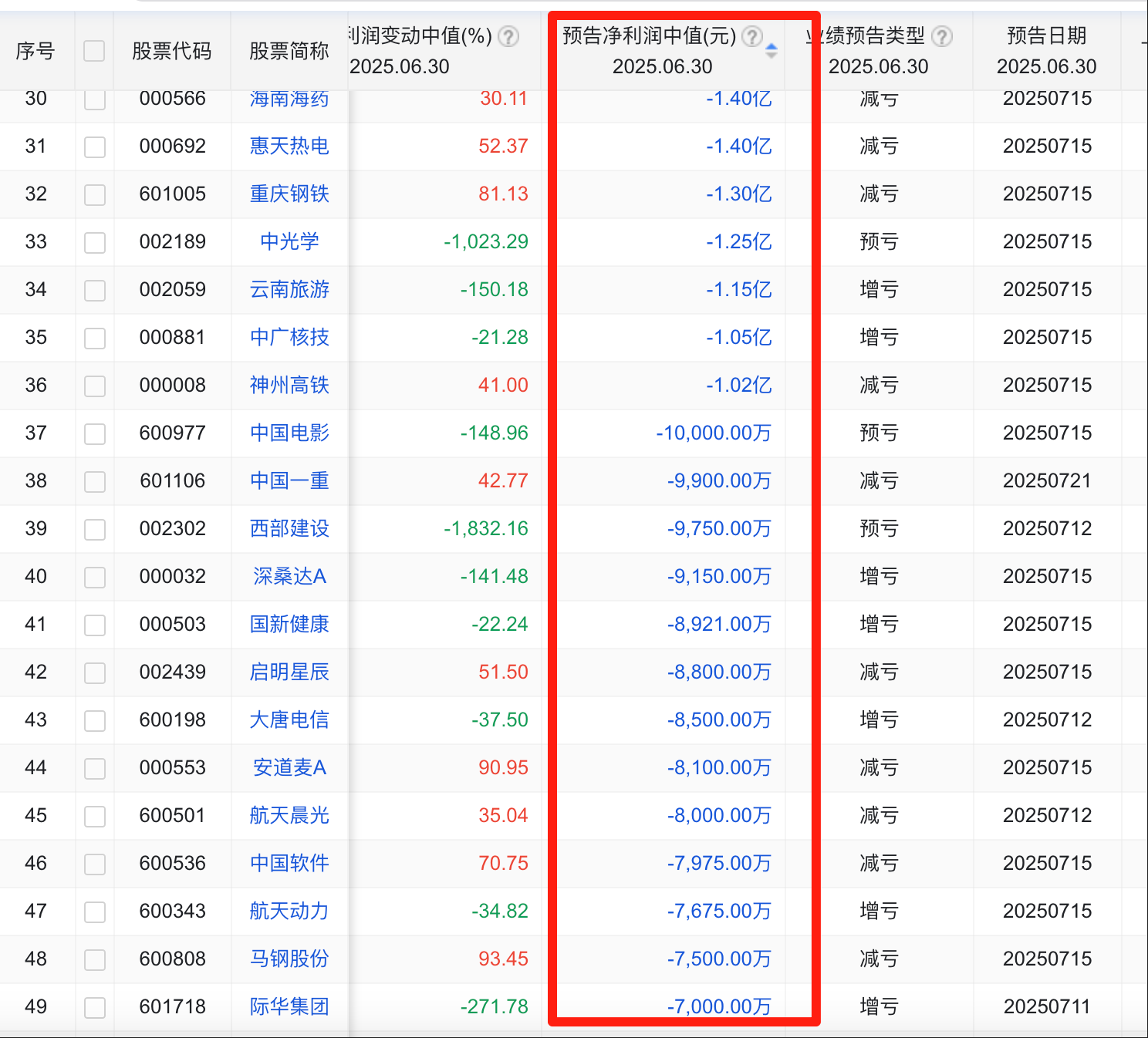Tick checkbox for row 002059 云南旅游
1148x1038 pixels.
(95, 291)
